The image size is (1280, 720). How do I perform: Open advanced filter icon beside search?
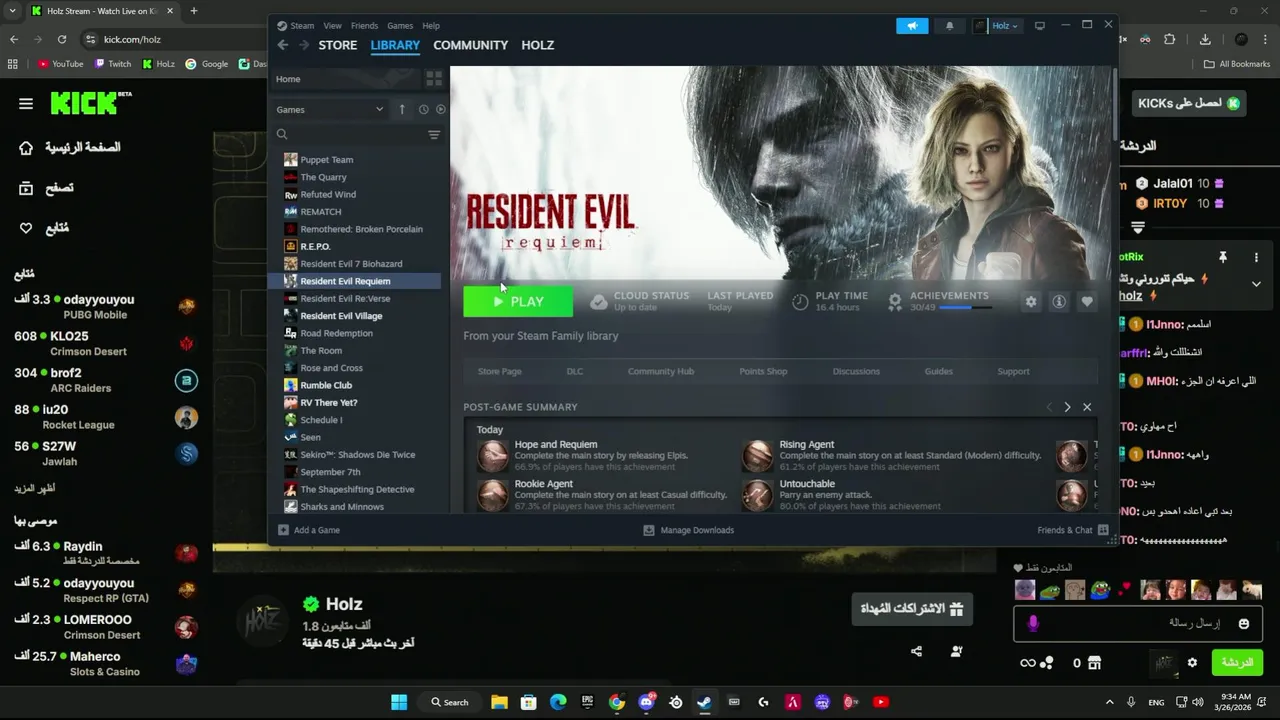point(434,134)
